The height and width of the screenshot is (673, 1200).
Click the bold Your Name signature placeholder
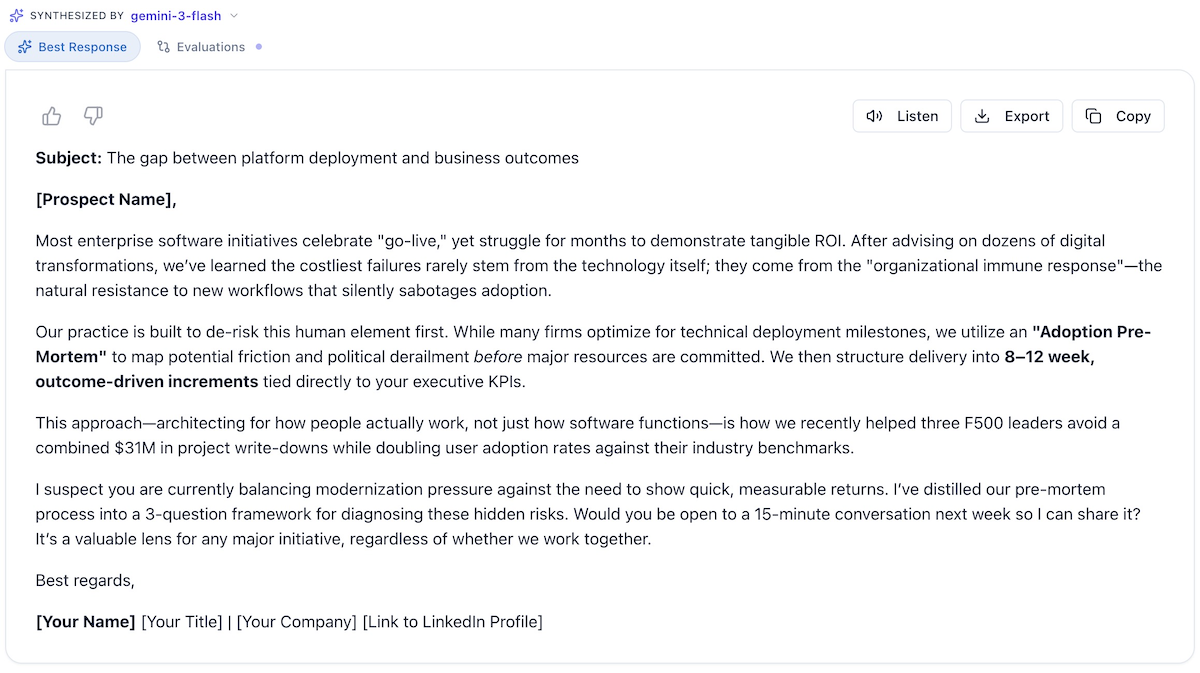[x=85, y=622]
